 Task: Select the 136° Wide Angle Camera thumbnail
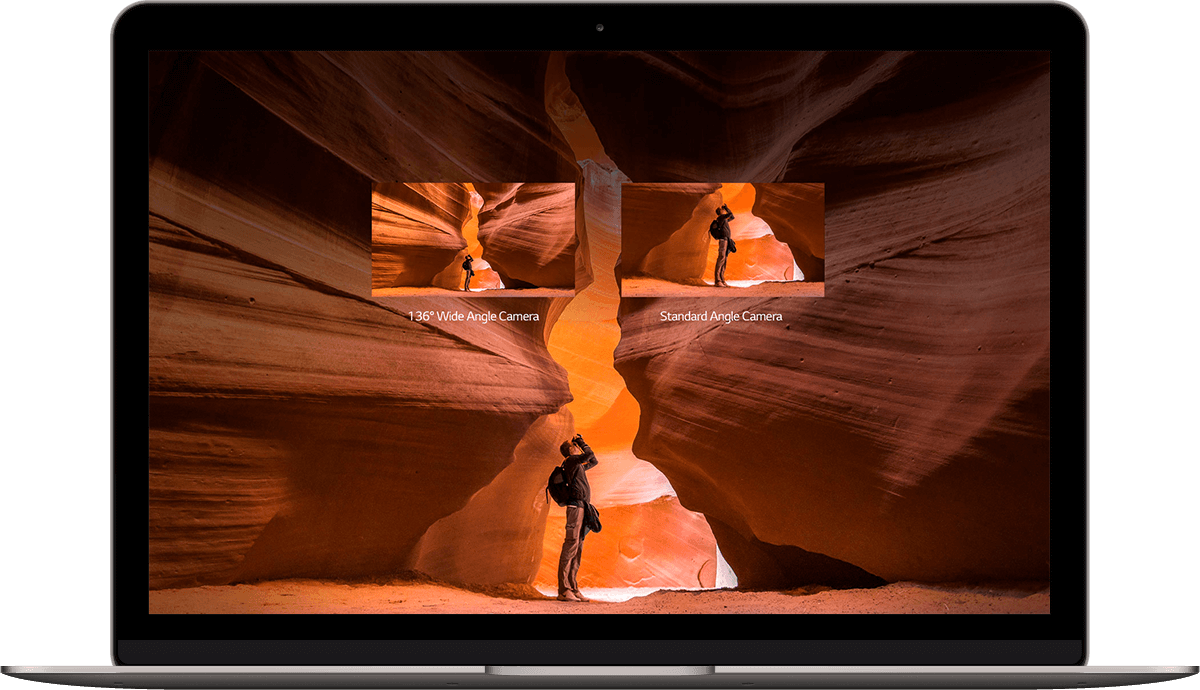click(x=473, y=239)
